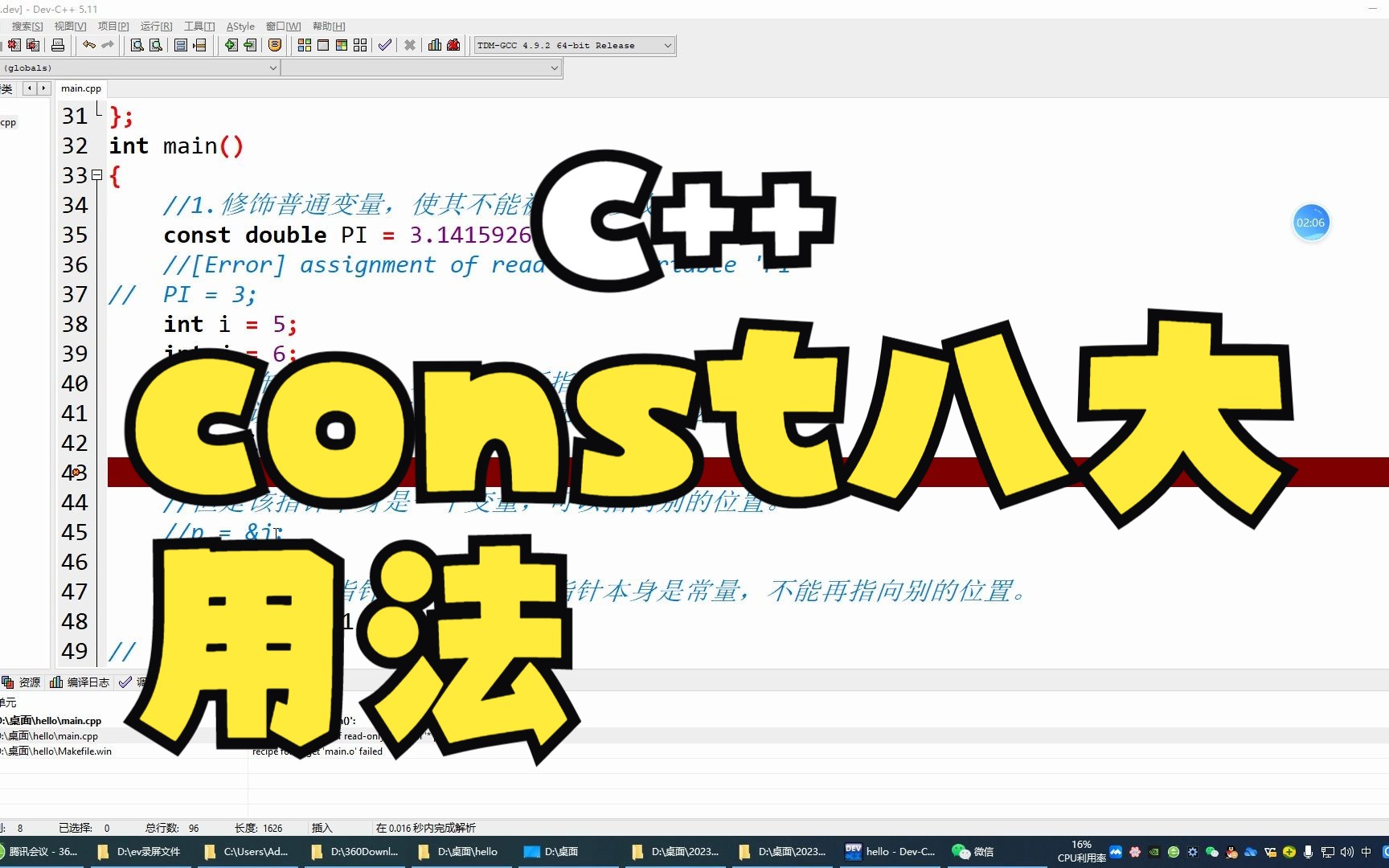
Task: Click the left tab scroll arrow
Action: [x=30, y=88]
